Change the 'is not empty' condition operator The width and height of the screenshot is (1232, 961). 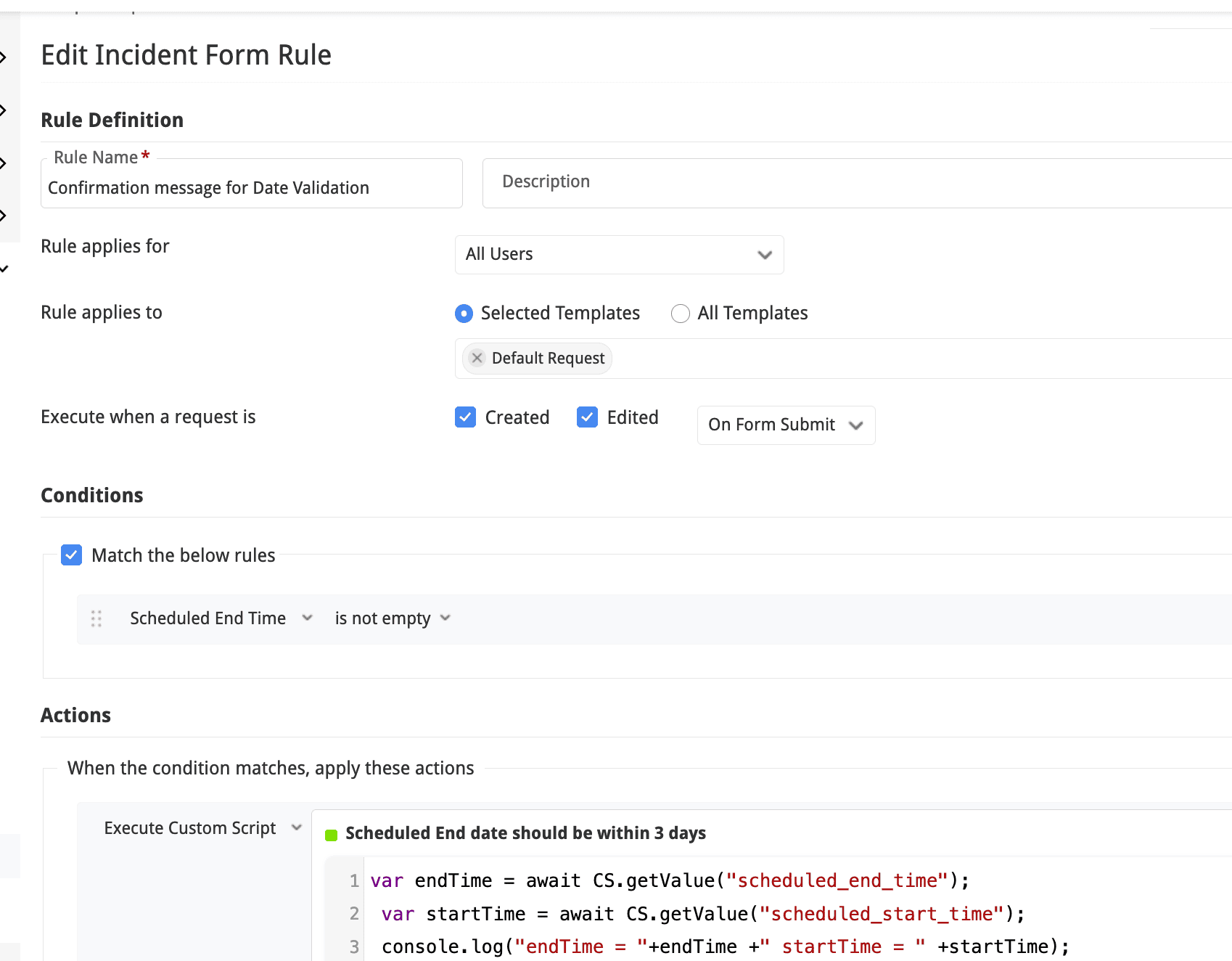point(392,618)
